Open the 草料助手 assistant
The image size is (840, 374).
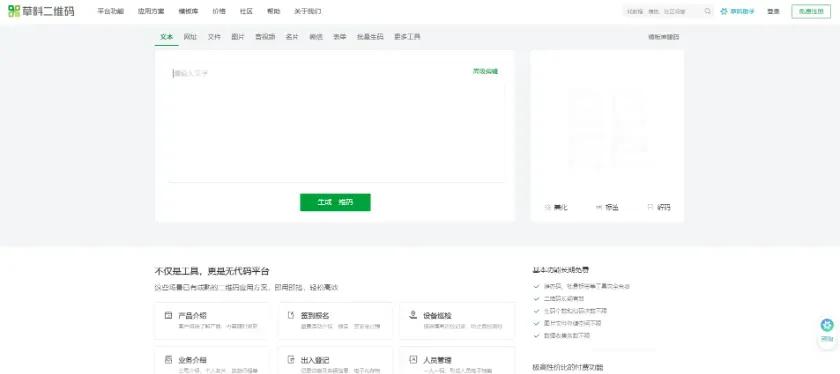pyautogui.click(x=737, y=11)
